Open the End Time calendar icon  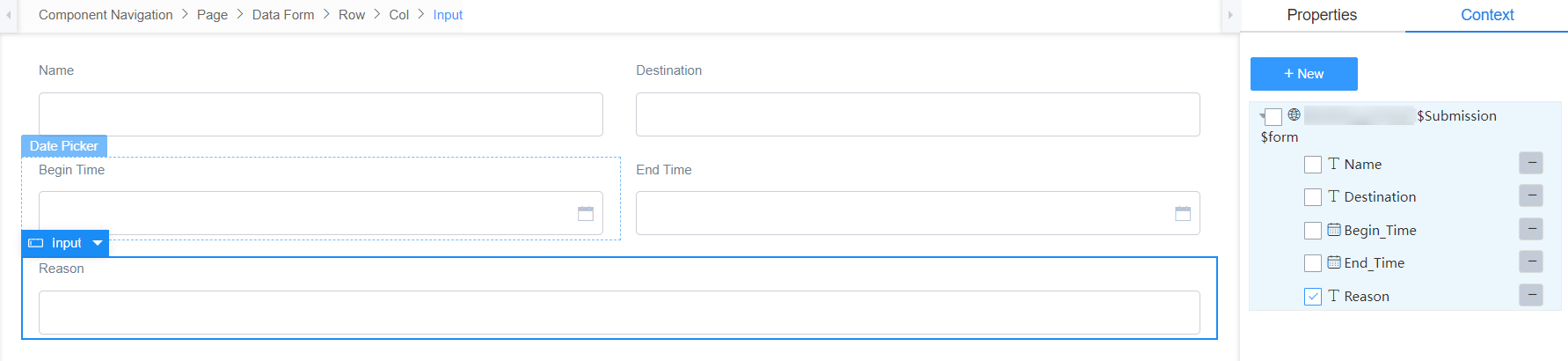(1183, 214)
